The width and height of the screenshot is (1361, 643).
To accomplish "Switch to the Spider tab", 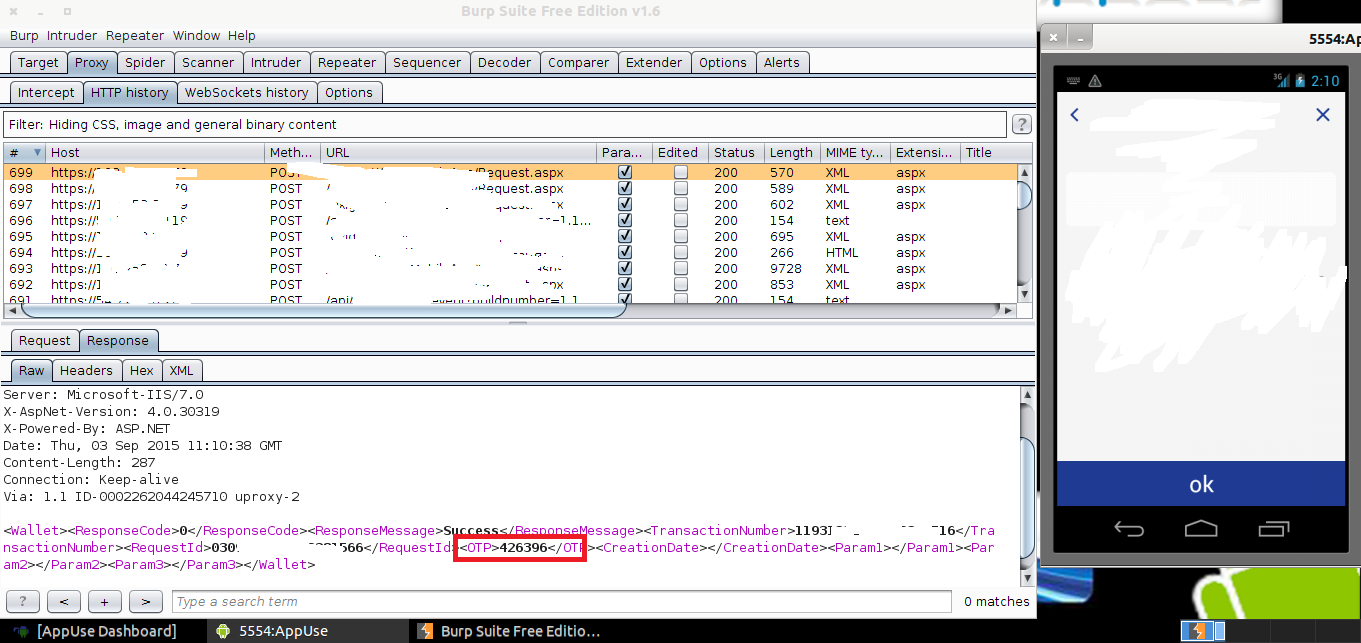I will tap(145, 62).
